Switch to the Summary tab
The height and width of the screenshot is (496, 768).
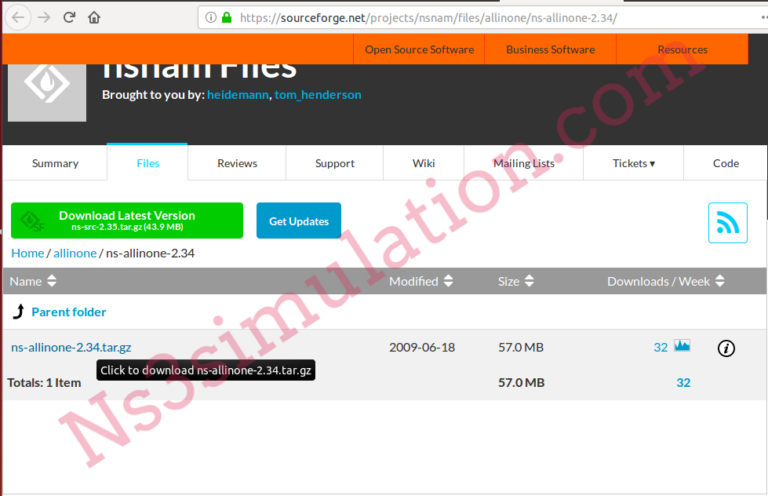click(55, 163)
